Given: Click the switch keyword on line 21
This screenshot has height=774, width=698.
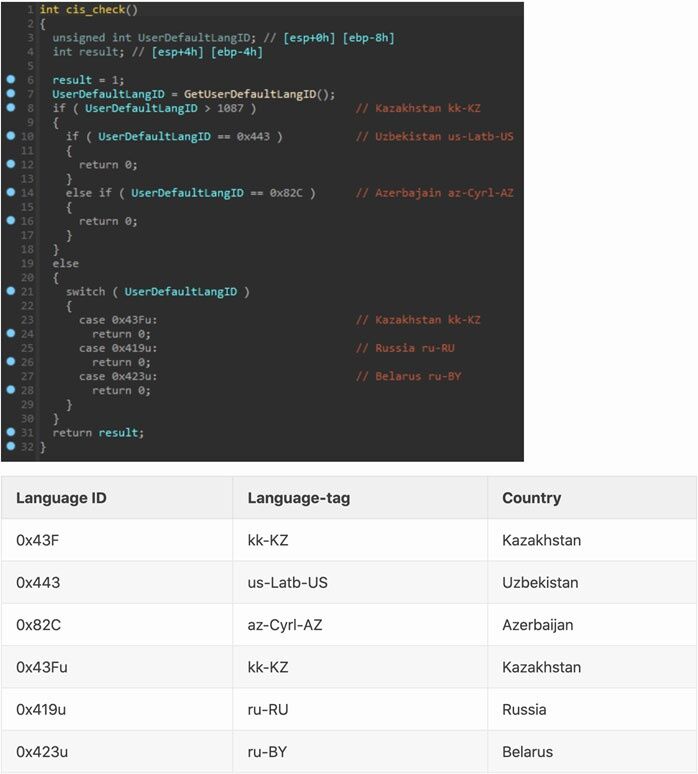Looking at the screenshot, I should pos(85,292).
